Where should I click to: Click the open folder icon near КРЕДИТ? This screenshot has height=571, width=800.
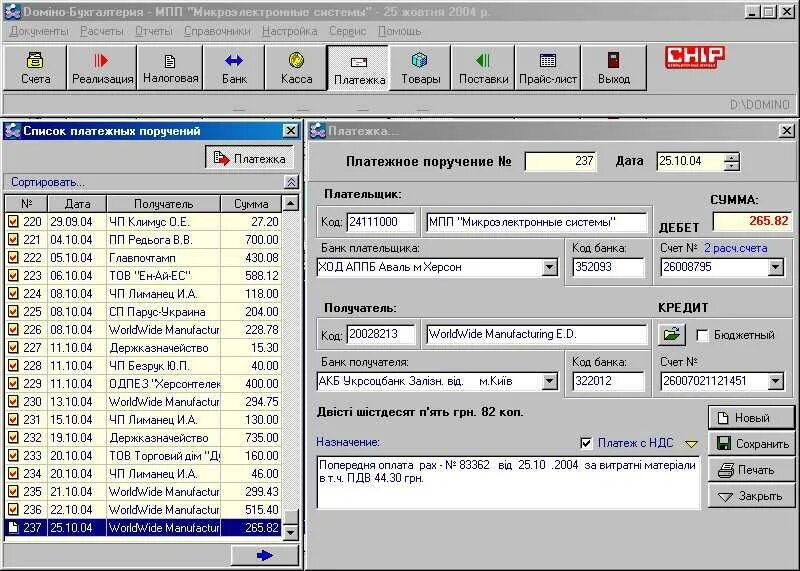(671, 334)
